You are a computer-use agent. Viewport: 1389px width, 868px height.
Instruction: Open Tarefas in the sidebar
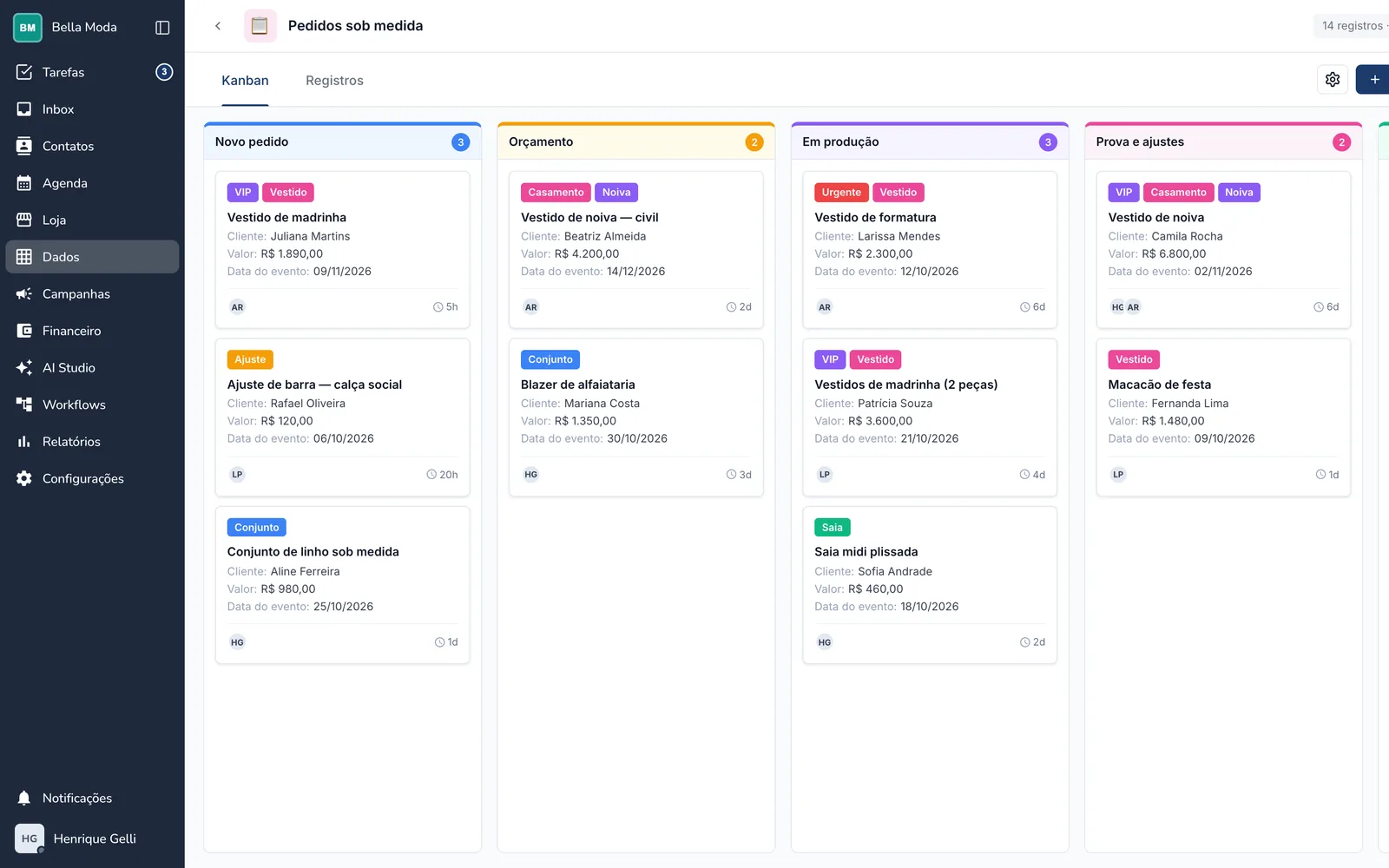click(92, 72)
